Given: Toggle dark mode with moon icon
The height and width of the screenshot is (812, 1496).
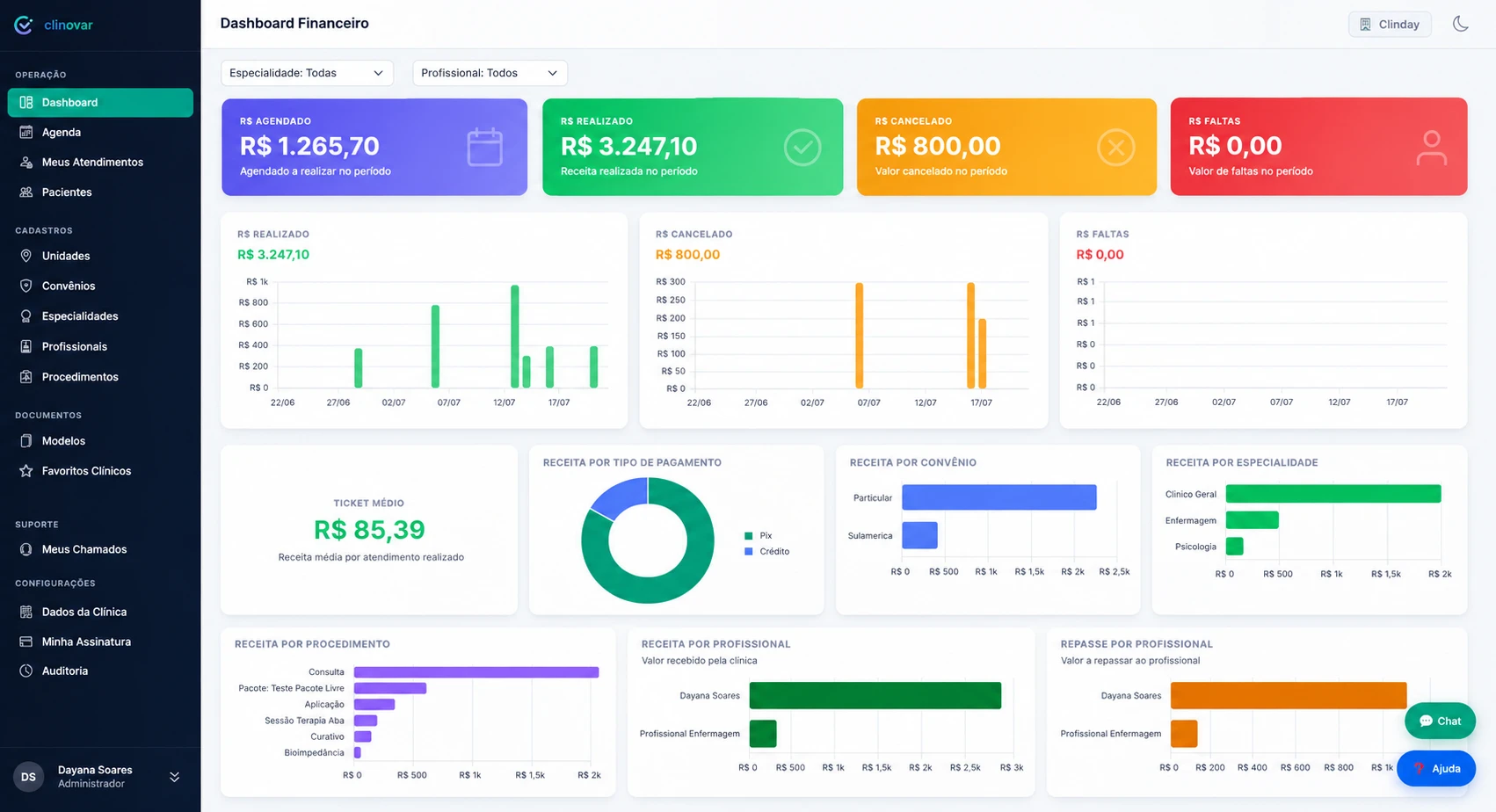Looking at the screenshot, I should click(1461, 24).
